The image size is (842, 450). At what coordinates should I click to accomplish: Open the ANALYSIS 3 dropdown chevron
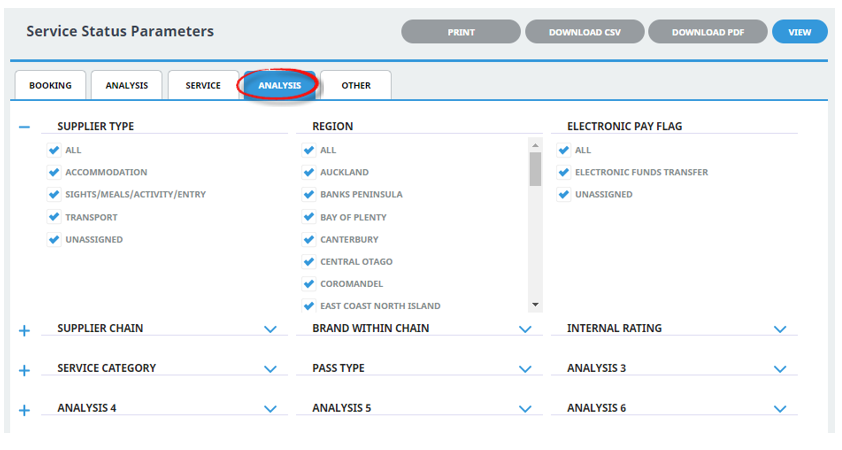[x=780, y=369]
